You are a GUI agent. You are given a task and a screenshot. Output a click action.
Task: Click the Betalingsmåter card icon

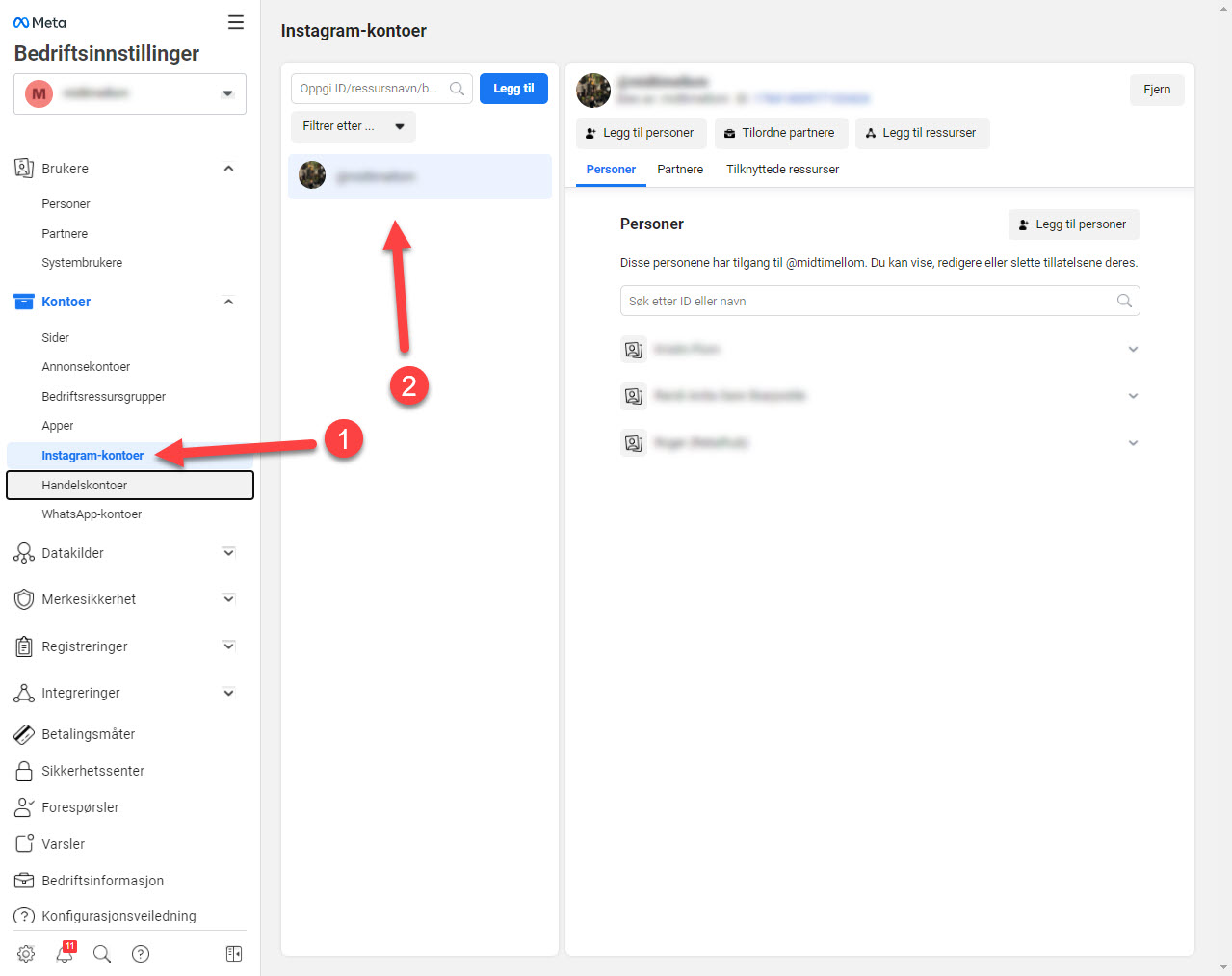[x=24, y=734]
